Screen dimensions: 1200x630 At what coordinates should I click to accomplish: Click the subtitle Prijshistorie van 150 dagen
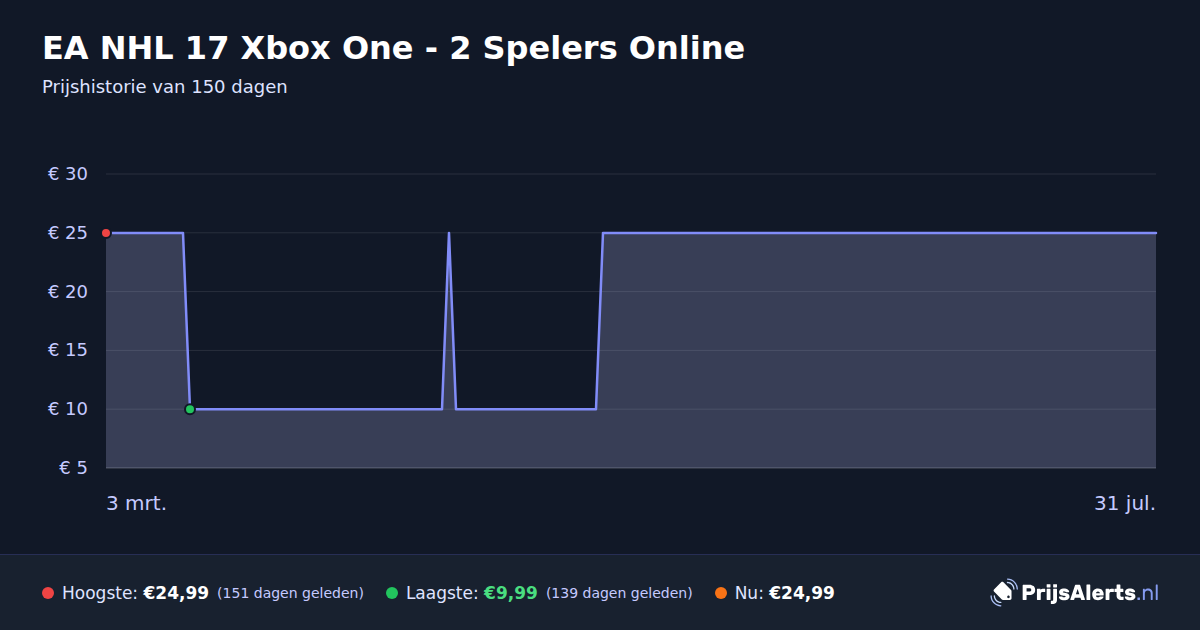pyautogui.click(x=165, y=87)
